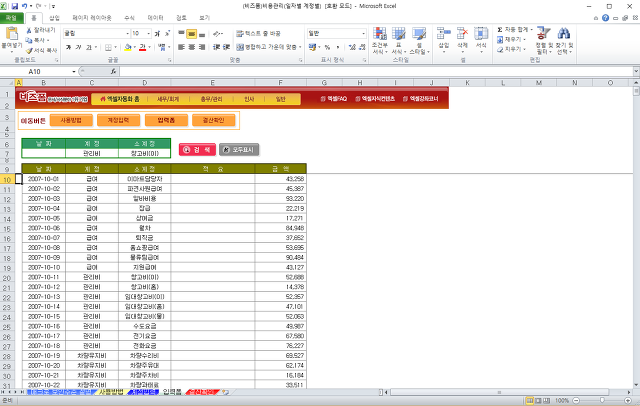The width and height of the screenshot is (640, 406).
Task: Open Format as Table (표 서식)
Action: click(399, 40)
